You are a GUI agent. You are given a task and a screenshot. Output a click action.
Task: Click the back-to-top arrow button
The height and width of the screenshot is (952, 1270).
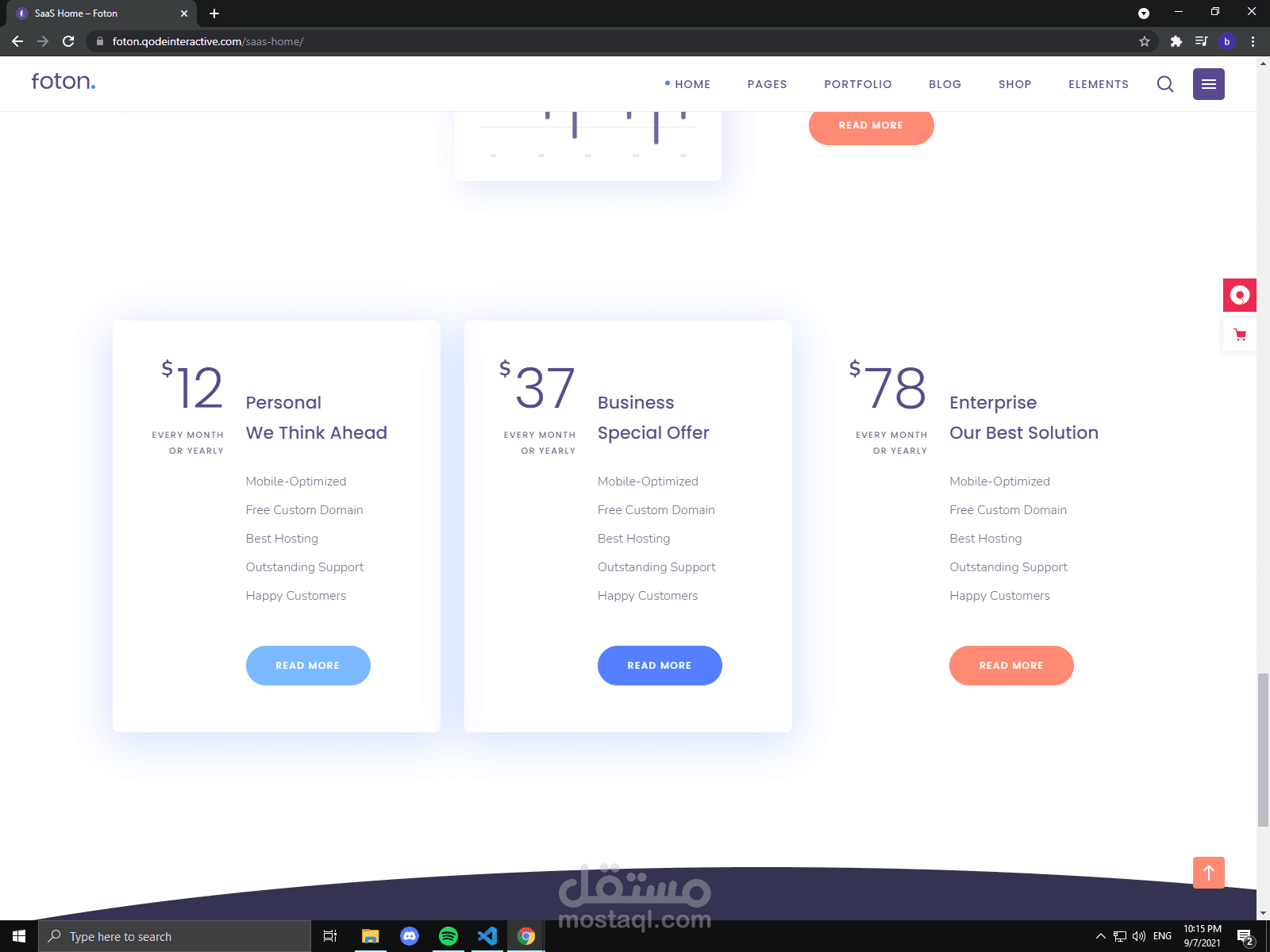click(x=1209, y=873)
